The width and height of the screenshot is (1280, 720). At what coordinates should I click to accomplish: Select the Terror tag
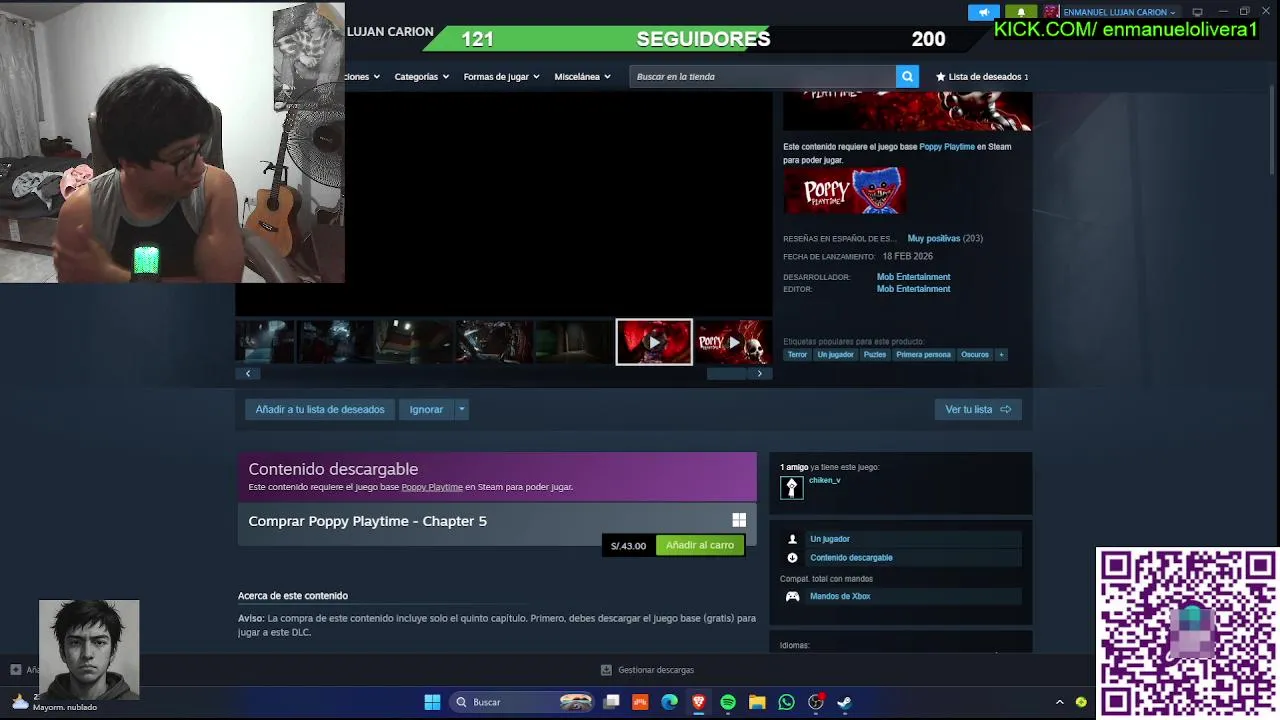[x=797, y=354]
